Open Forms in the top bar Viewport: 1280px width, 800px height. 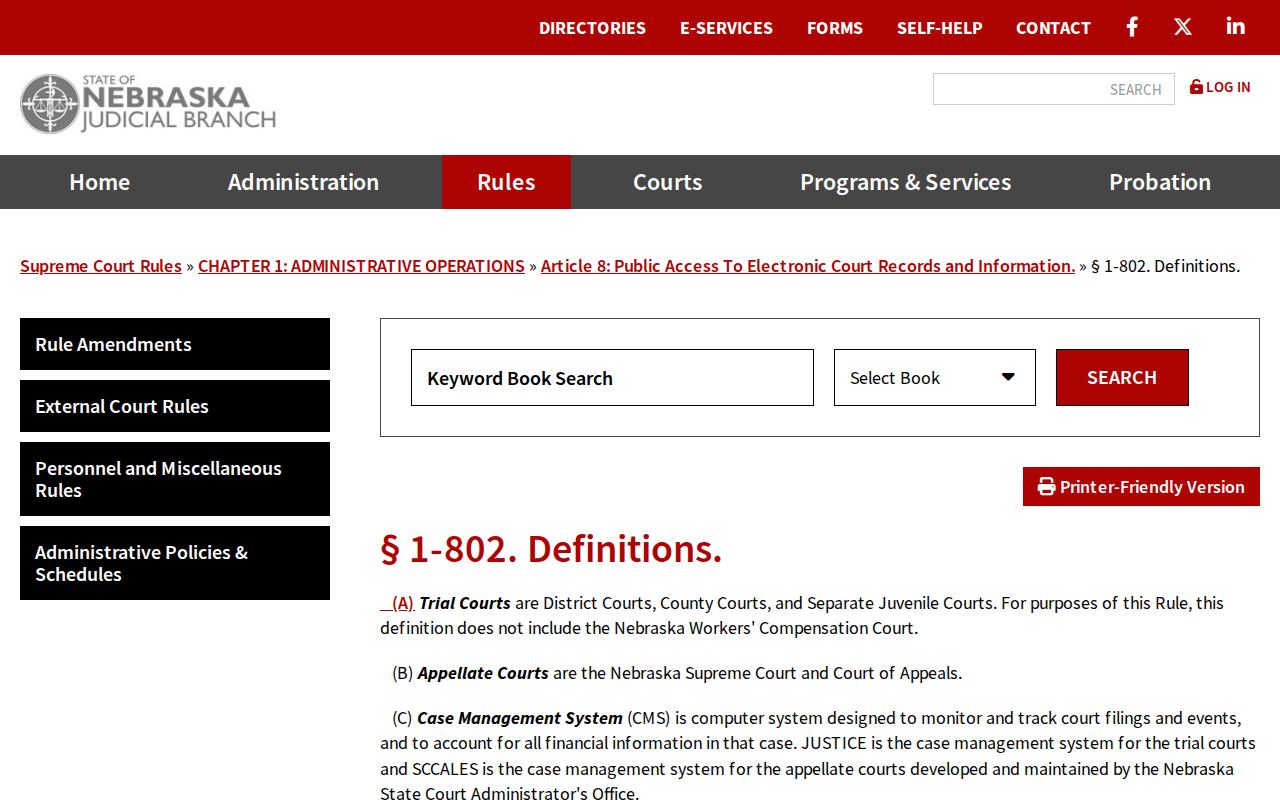(835, 28)
